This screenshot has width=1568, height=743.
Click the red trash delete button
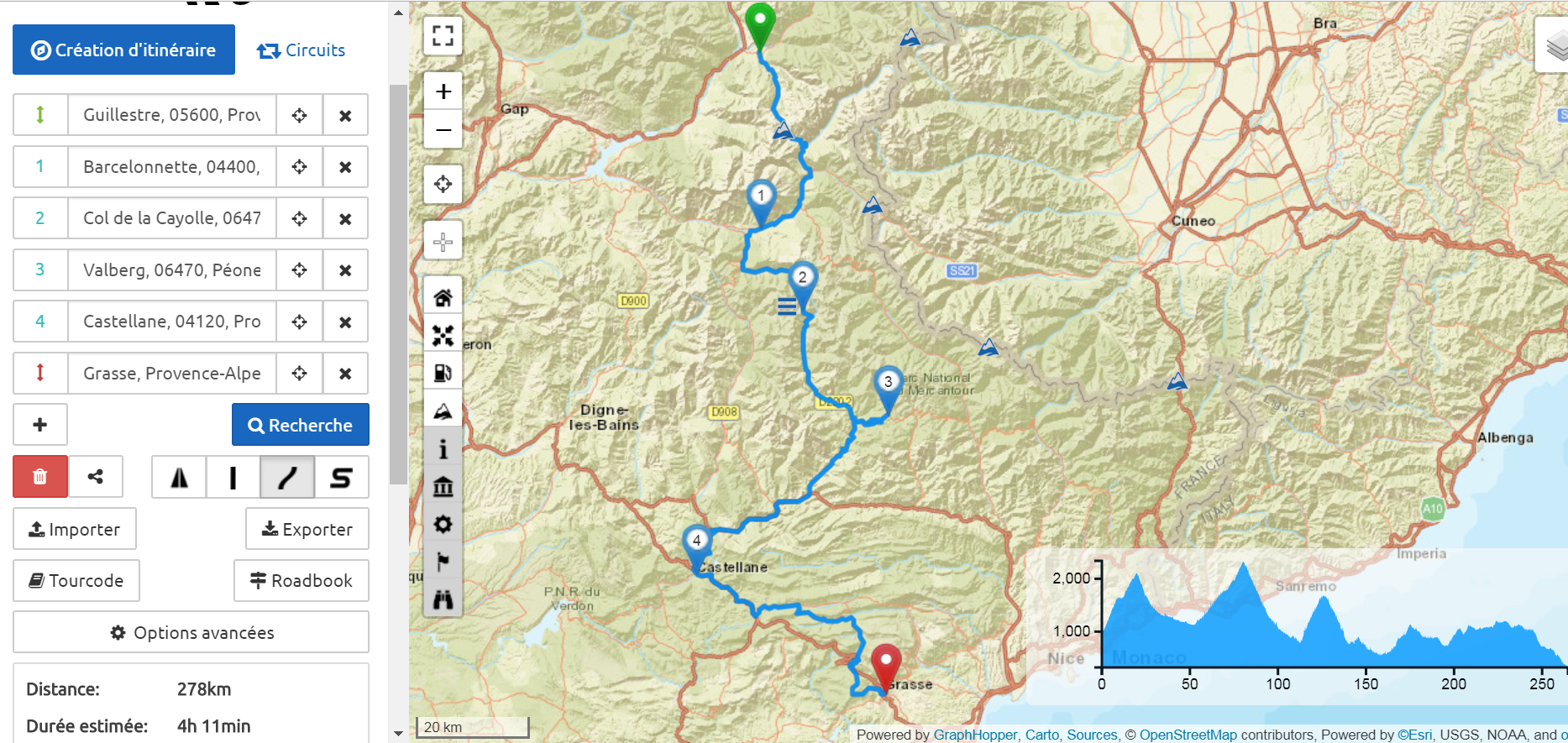pos(40,477)
